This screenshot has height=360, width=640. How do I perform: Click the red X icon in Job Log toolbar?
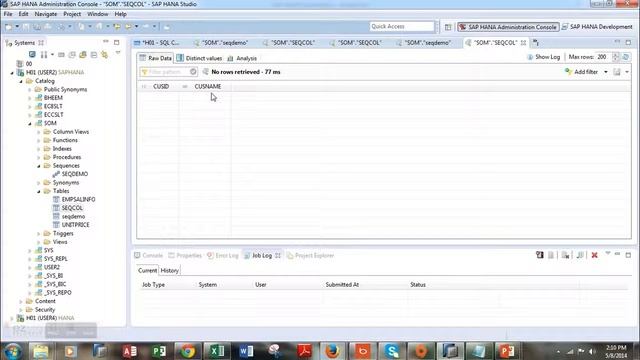click(x=594, y=255)
